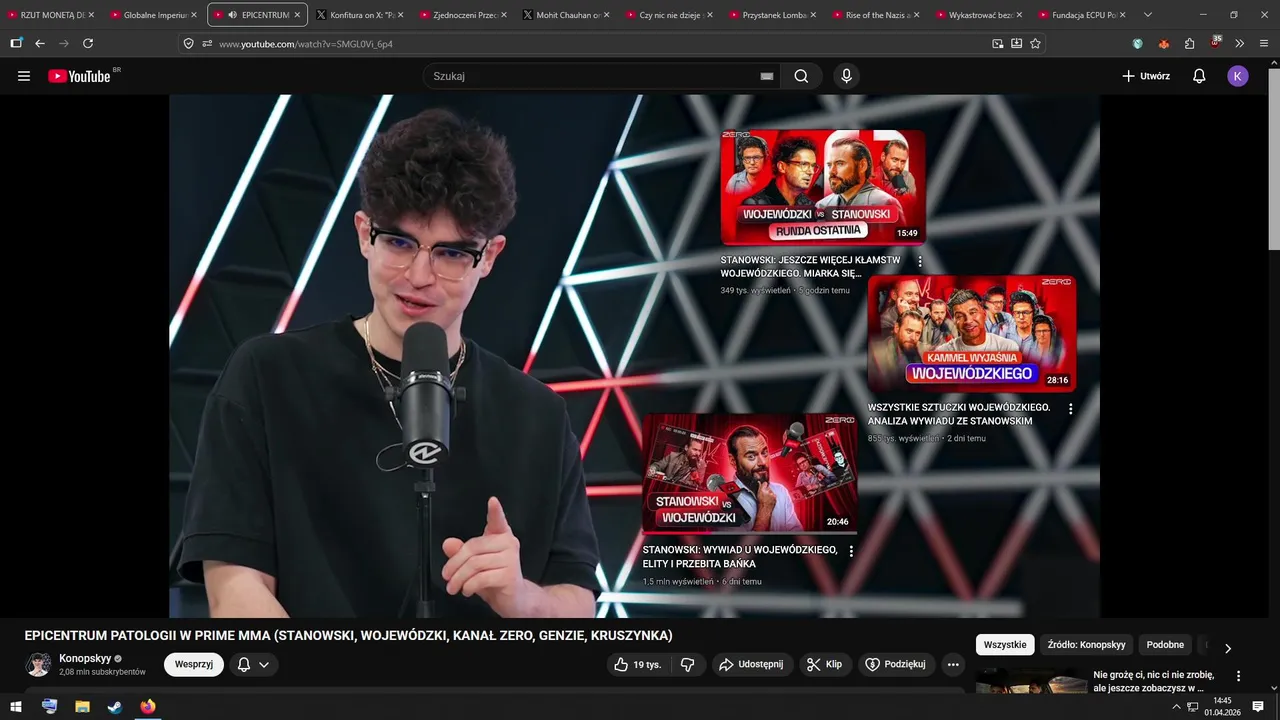
Task: Bookmark this page with the star
Action: point(1035,43)
